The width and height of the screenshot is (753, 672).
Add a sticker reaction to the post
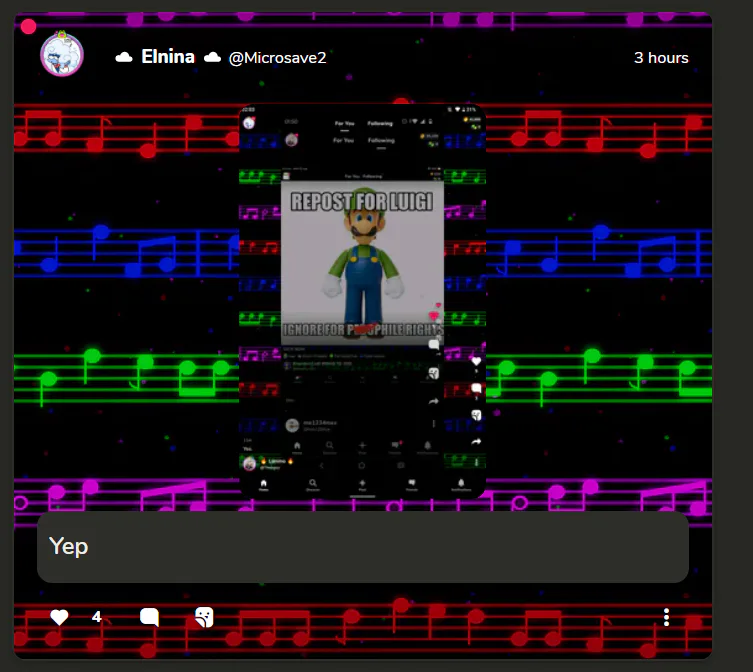(204, 617)
